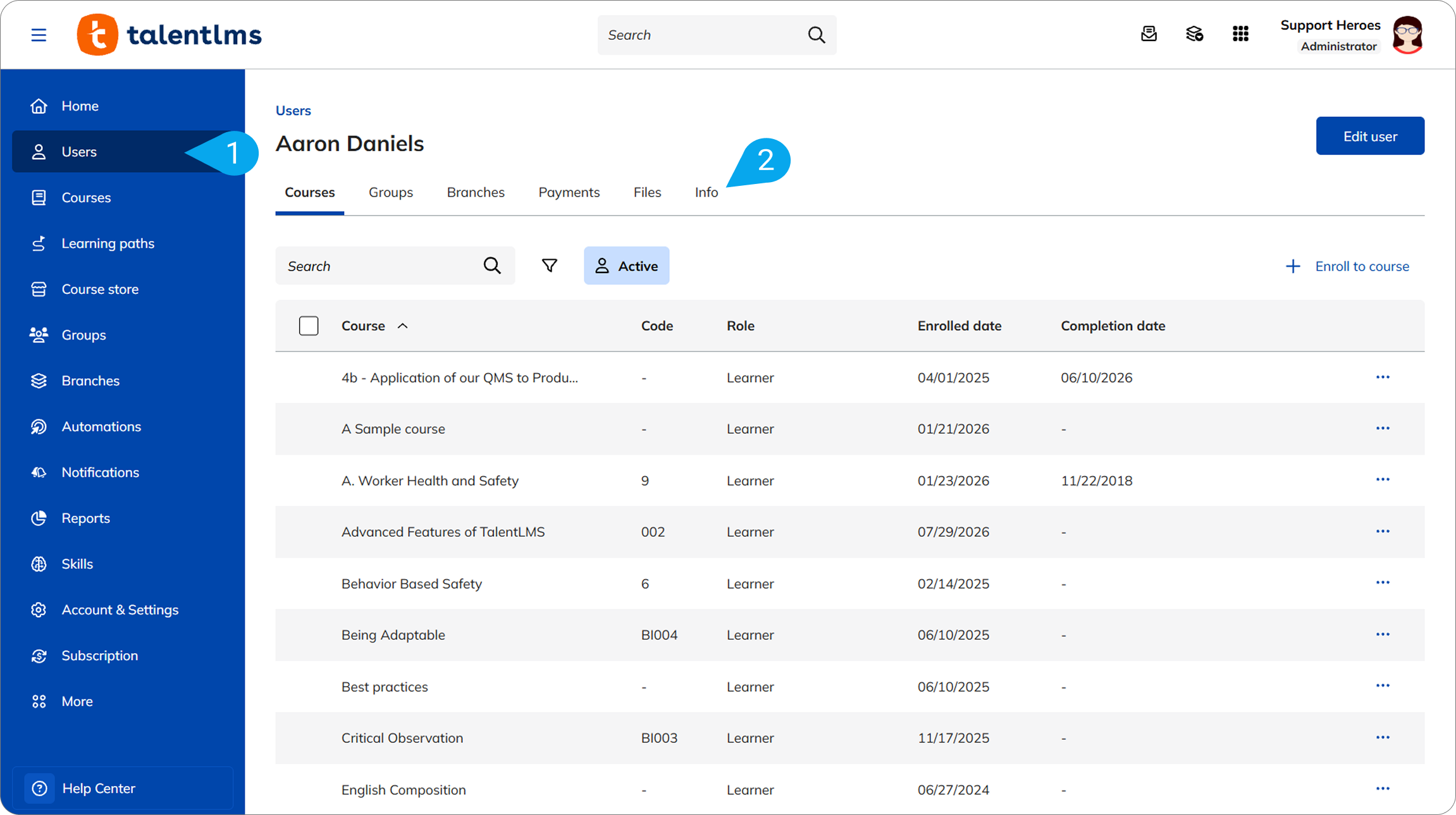
Task: Open the apps grid icon
Action: pyautogui.click(x=1240, y=34)
